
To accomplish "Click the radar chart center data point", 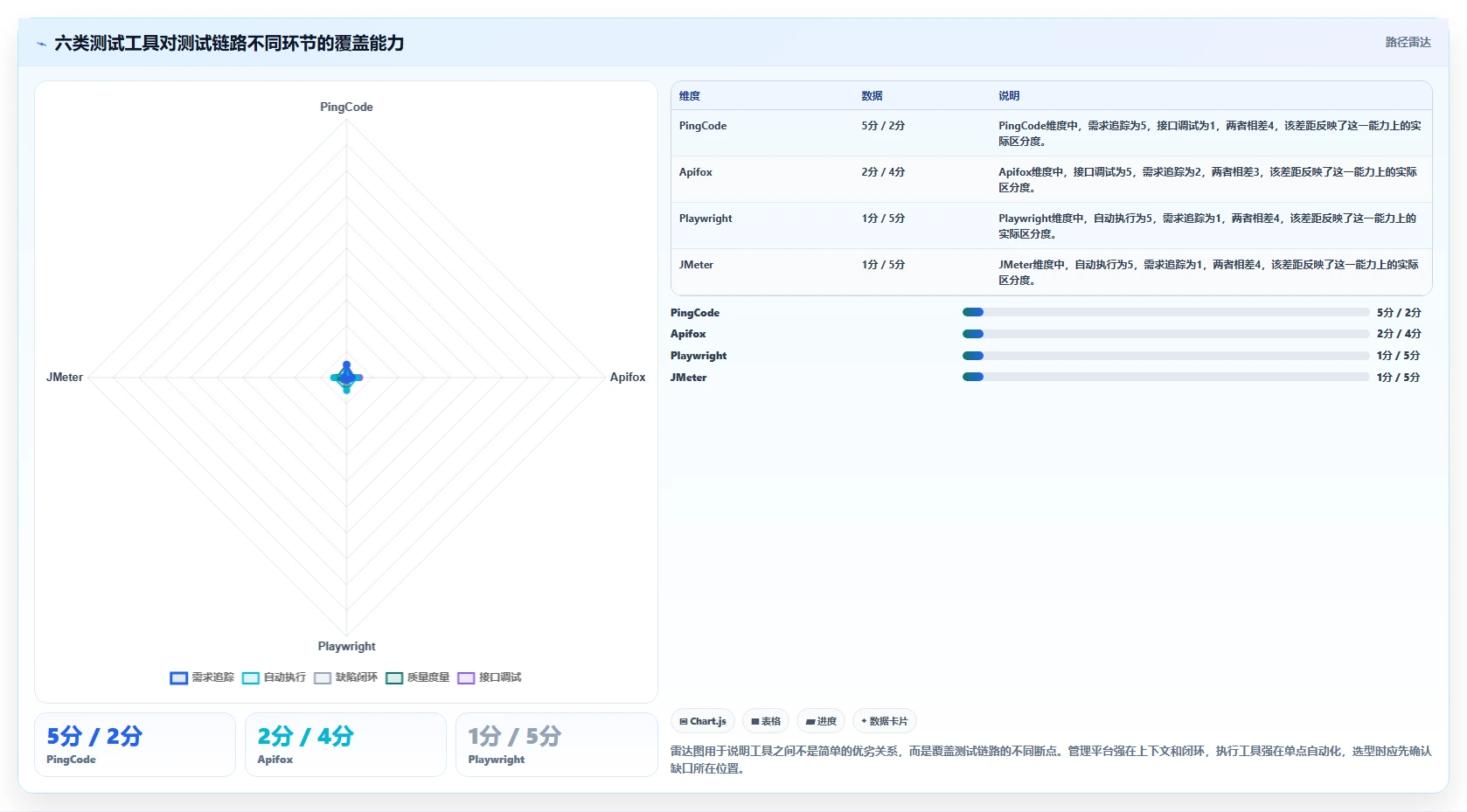I will point(347,378).
